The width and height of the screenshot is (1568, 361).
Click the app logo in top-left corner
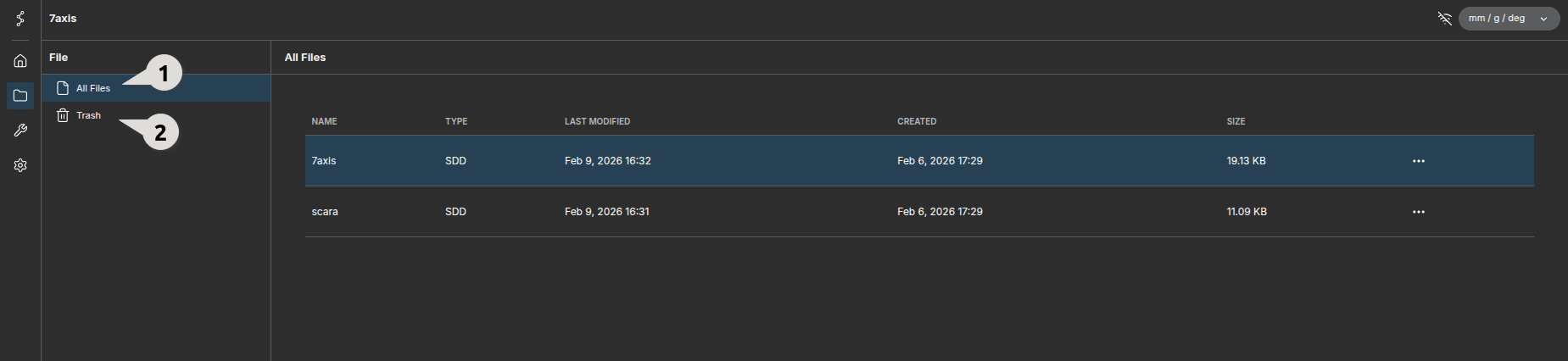tap(20, 18)
